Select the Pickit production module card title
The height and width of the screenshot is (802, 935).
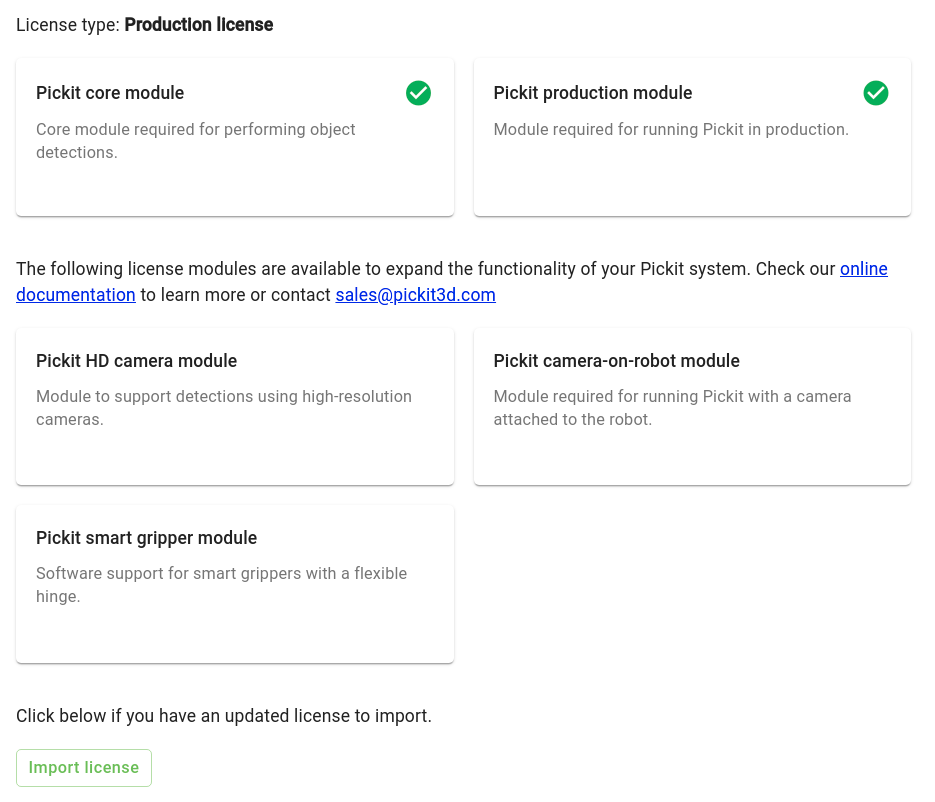(593, 93)
